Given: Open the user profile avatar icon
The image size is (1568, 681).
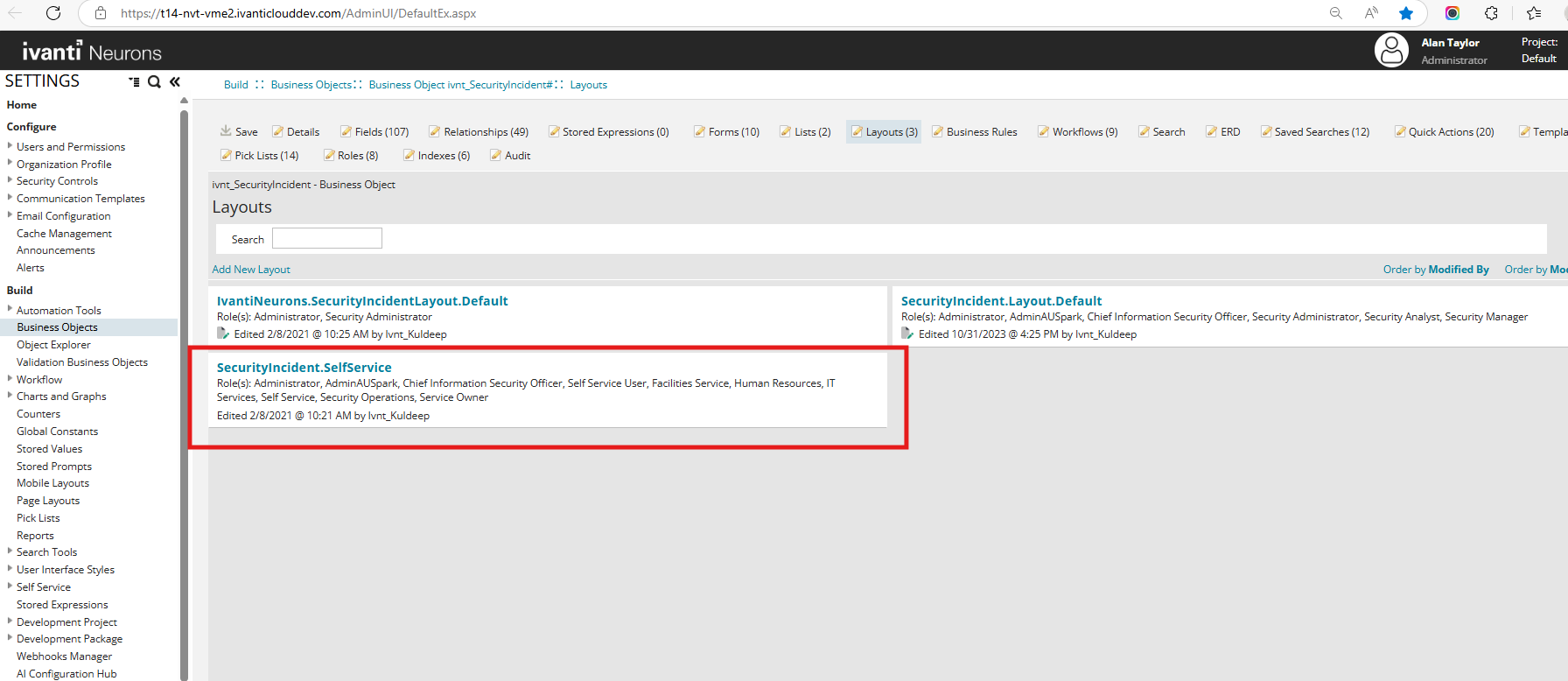Looking at the screenshot, I should [1391, 50].
